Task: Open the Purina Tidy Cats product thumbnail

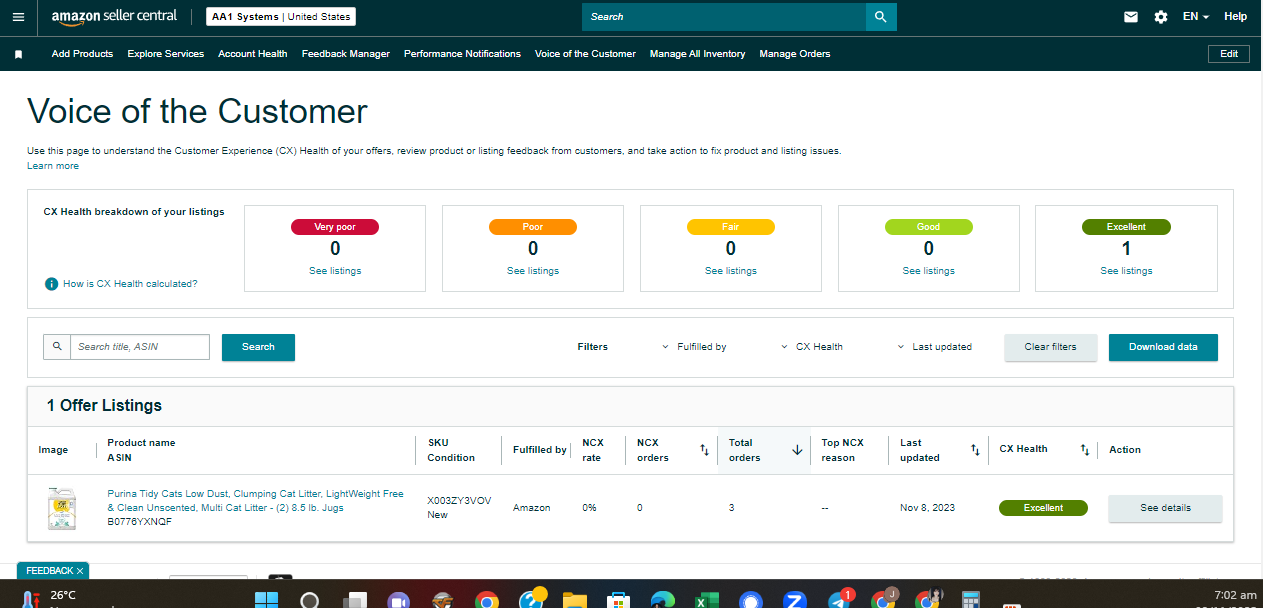Action: pyautogui.click(x=62, y=508)
